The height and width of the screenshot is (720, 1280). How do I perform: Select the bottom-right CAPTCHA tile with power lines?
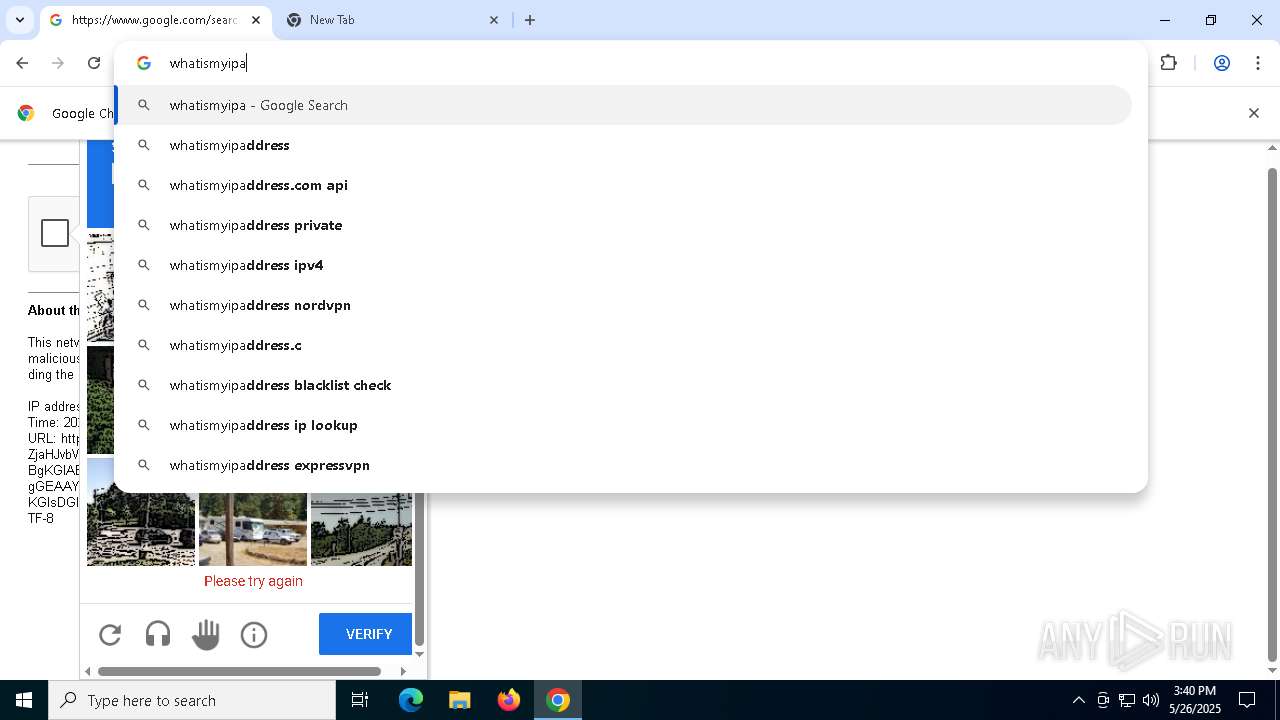[x=361, y=529]
